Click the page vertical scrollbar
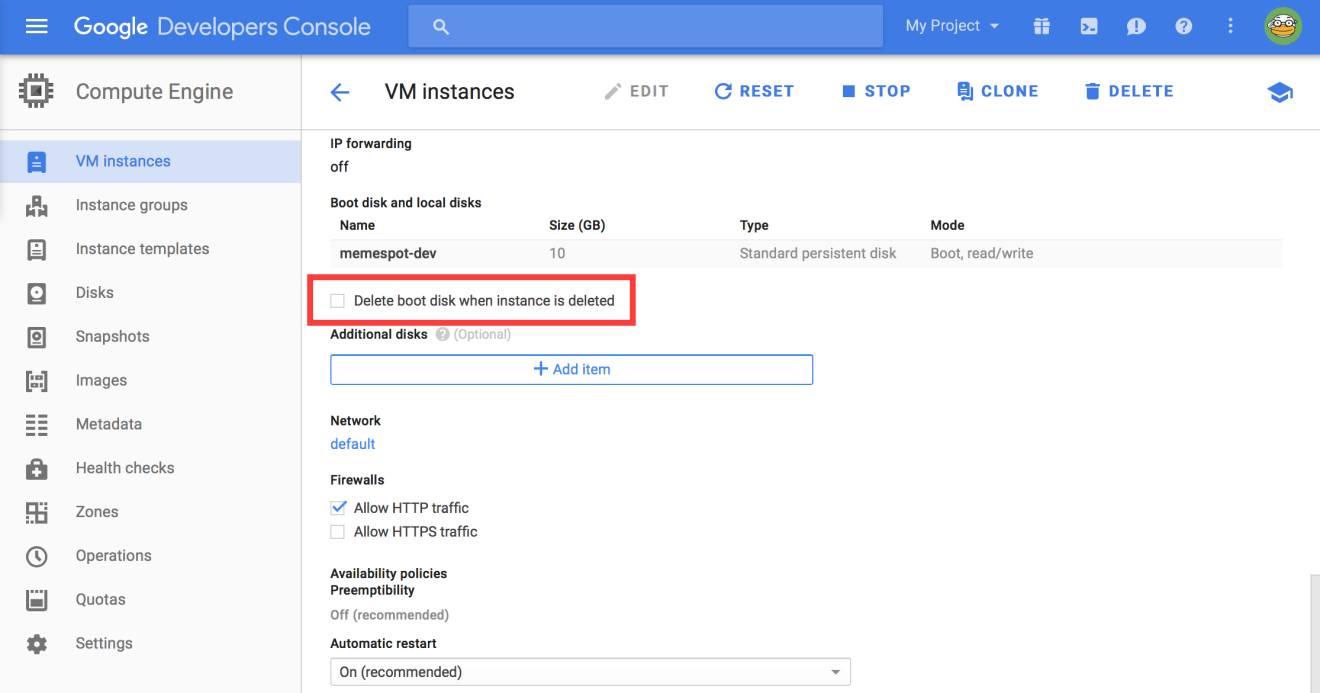The image size is (1320, 693). 1314,634
